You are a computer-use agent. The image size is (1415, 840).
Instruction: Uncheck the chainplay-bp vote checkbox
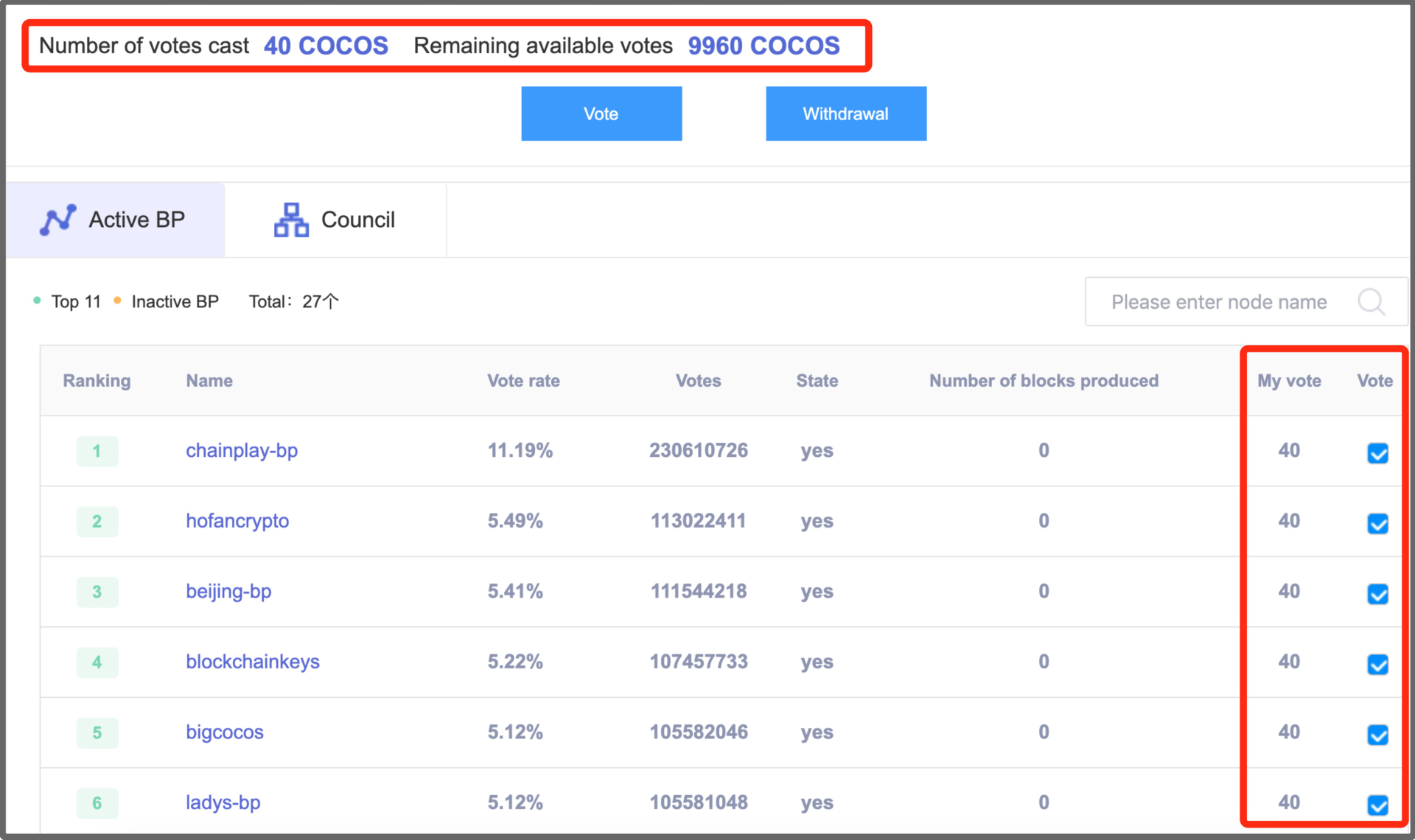tap(1377, 453)
